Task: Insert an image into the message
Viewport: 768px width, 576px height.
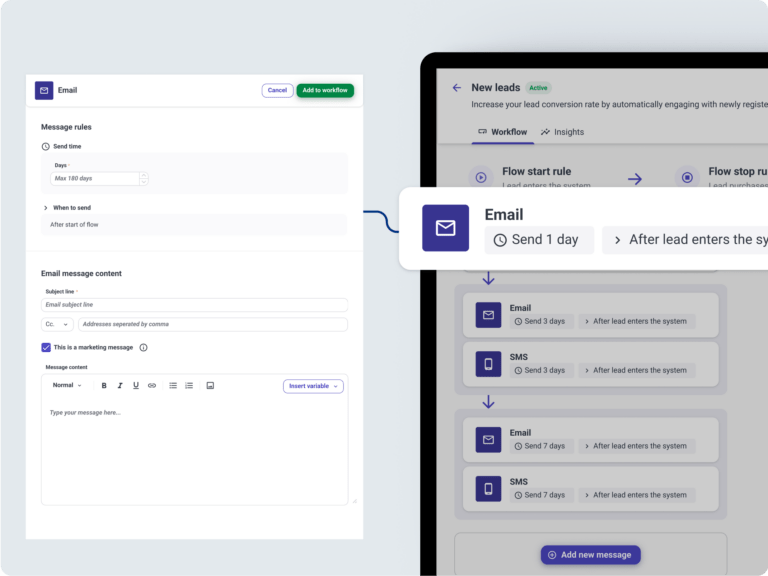Action: (210, 385)
